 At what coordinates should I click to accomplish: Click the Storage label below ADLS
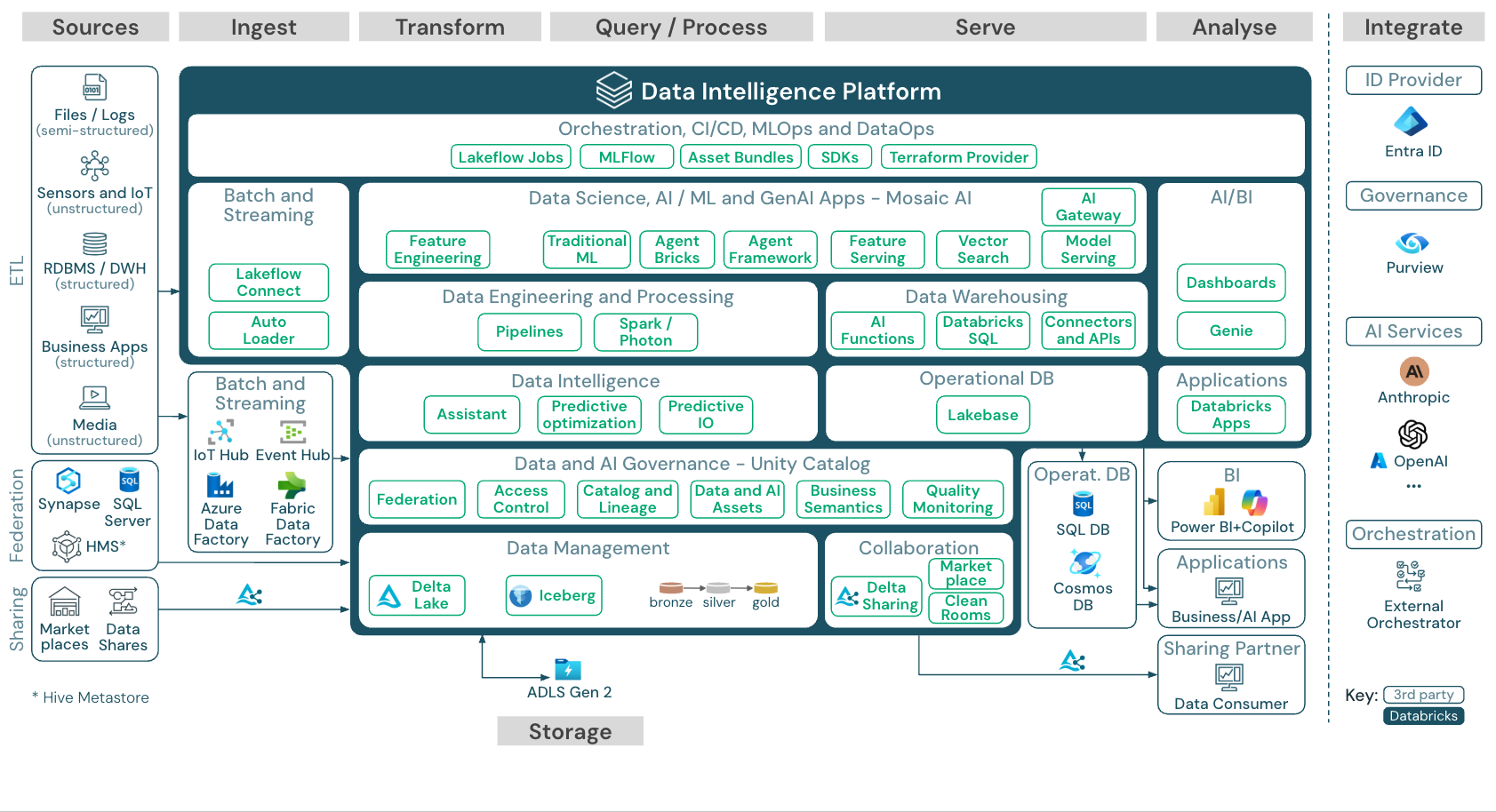569,730
